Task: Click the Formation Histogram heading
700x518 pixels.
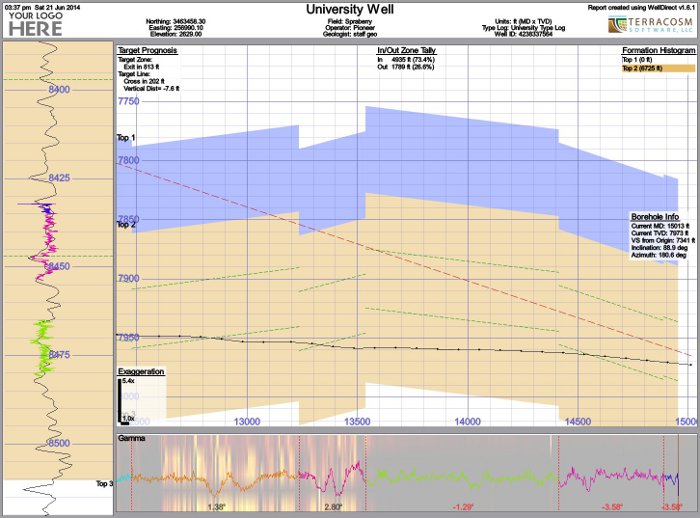Action: [658, 50]
